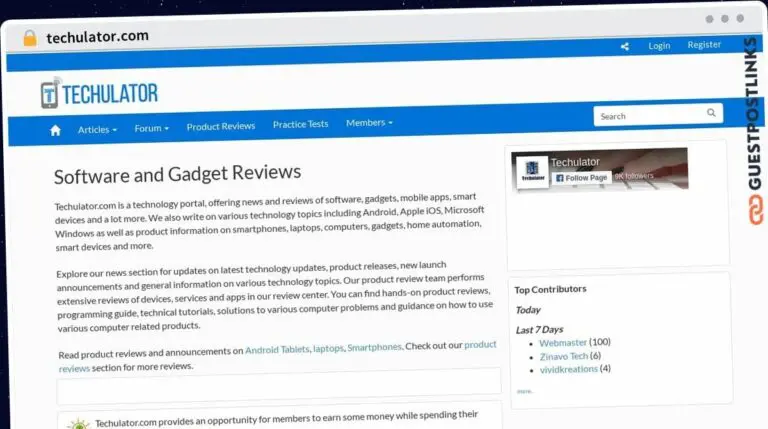Click the Techulator Facebook page thumbnail
The height and width of the screenshot is (429, 768).
[x=532, y=171]
